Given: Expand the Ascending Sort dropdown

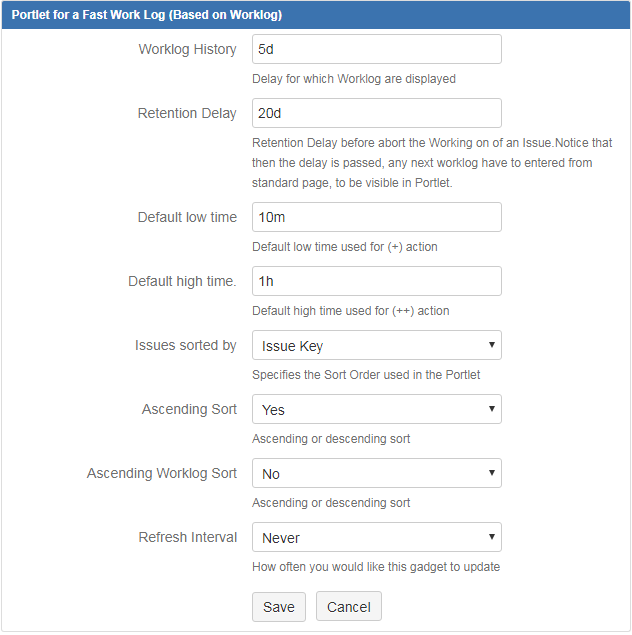Looking at the screenshot, I should [376, 409].
